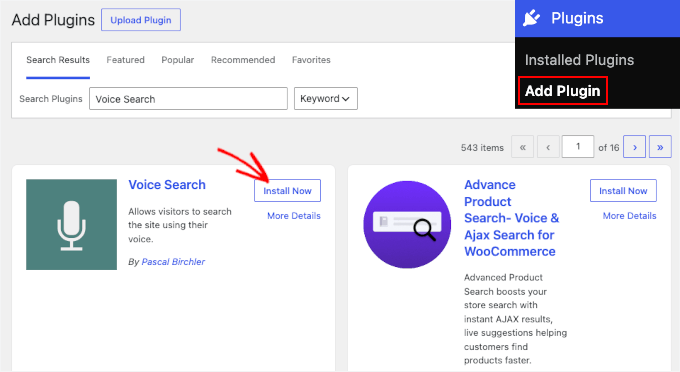Click the Upload Plugin button

(141, 20)
